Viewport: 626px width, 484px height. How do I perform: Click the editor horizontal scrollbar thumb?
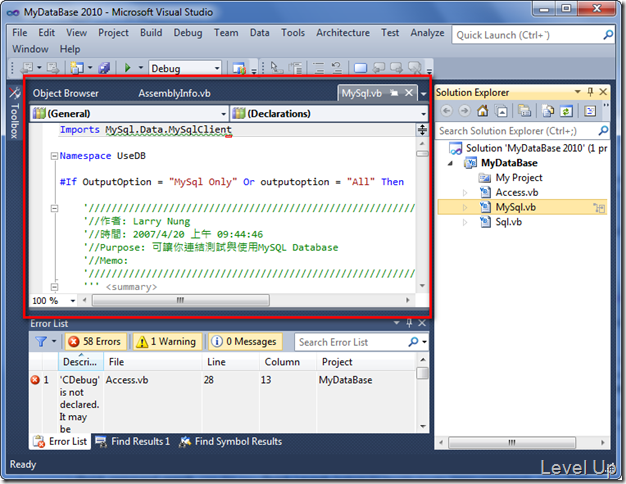click(x=181, y=300)
